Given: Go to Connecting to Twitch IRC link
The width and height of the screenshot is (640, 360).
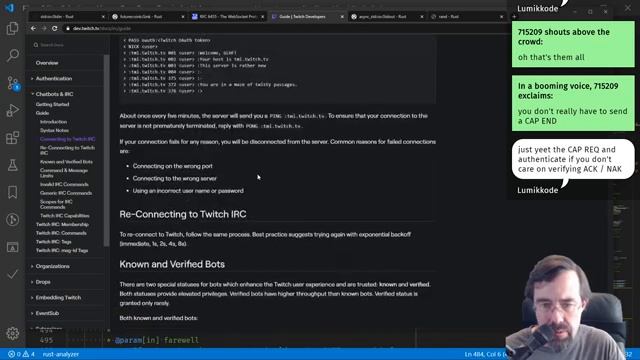Looking at the screenshot, I should click(67, 139).
